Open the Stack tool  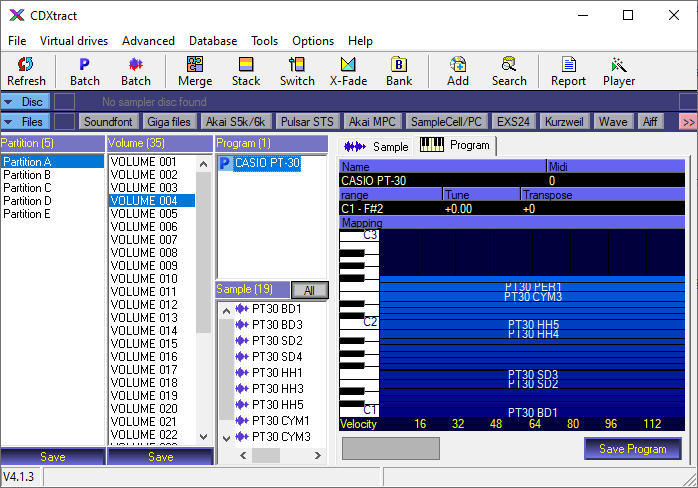click(x=246, y=71)
